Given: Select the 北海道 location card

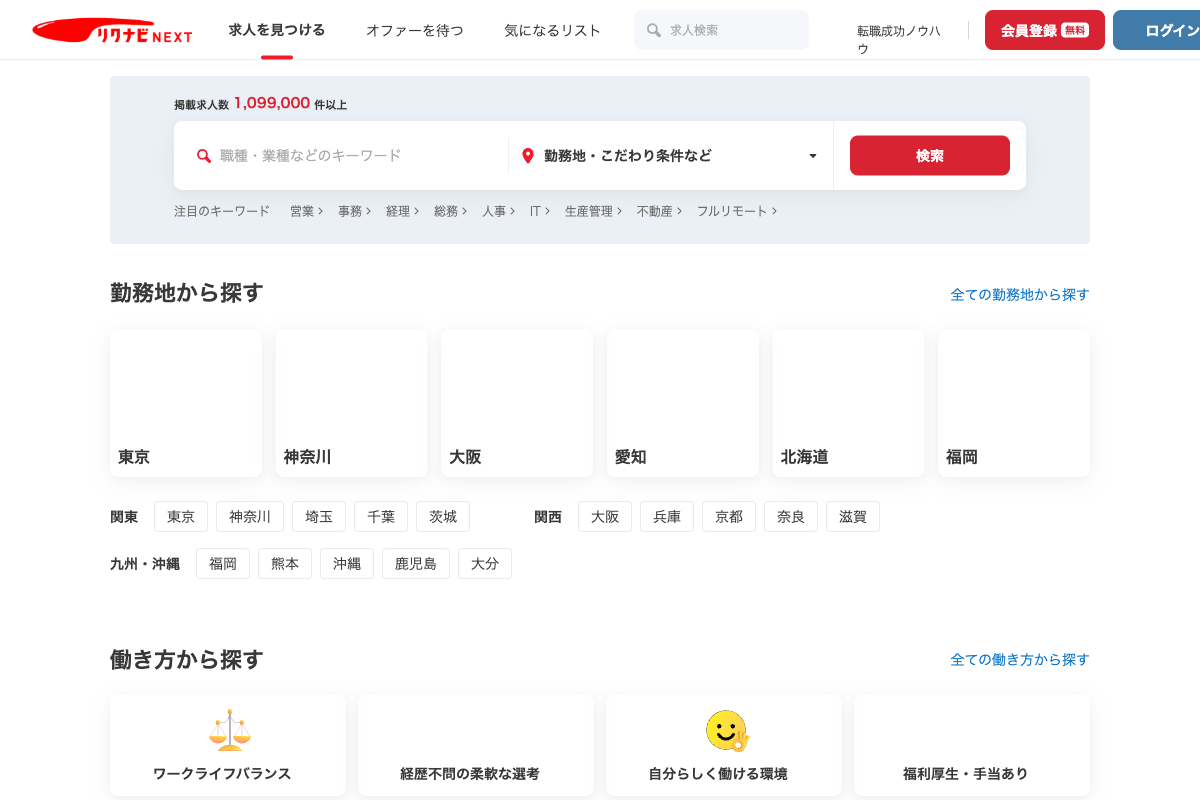Looking at the screenshot, I should point(848,403).
